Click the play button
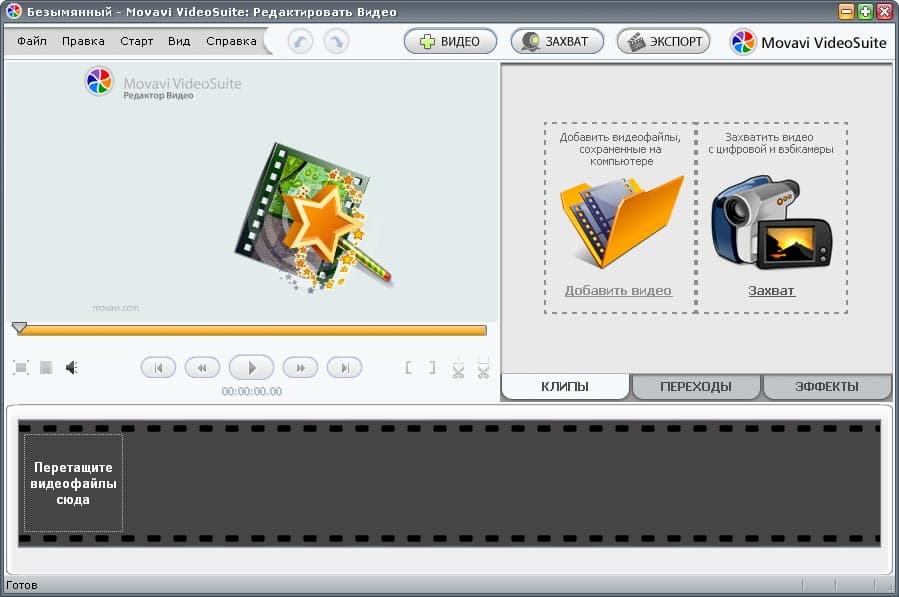This screenshot has height=597, width=899. click(251, 368)
